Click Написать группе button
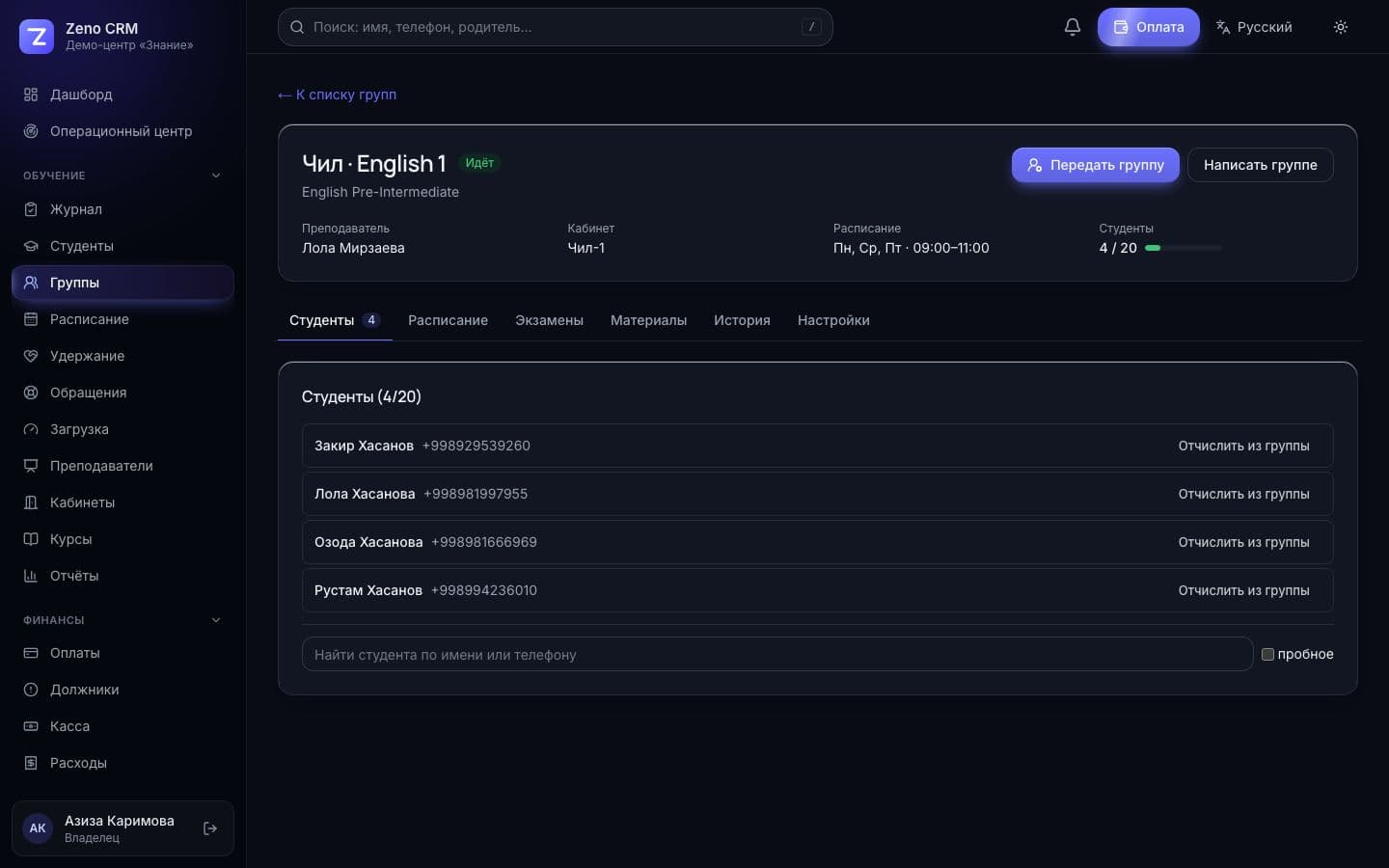 click(x=1260, y=165)
